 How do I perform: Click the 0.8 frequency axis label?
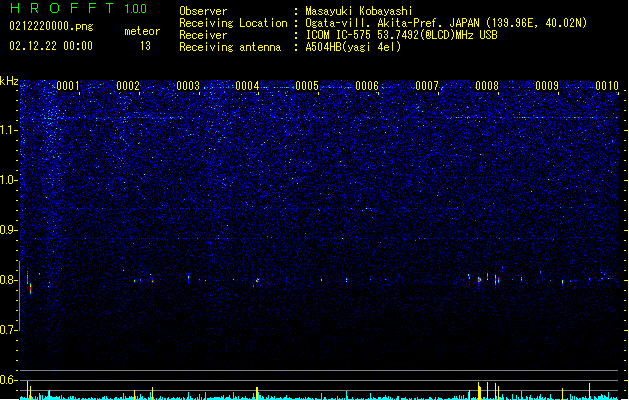[8, 280]
